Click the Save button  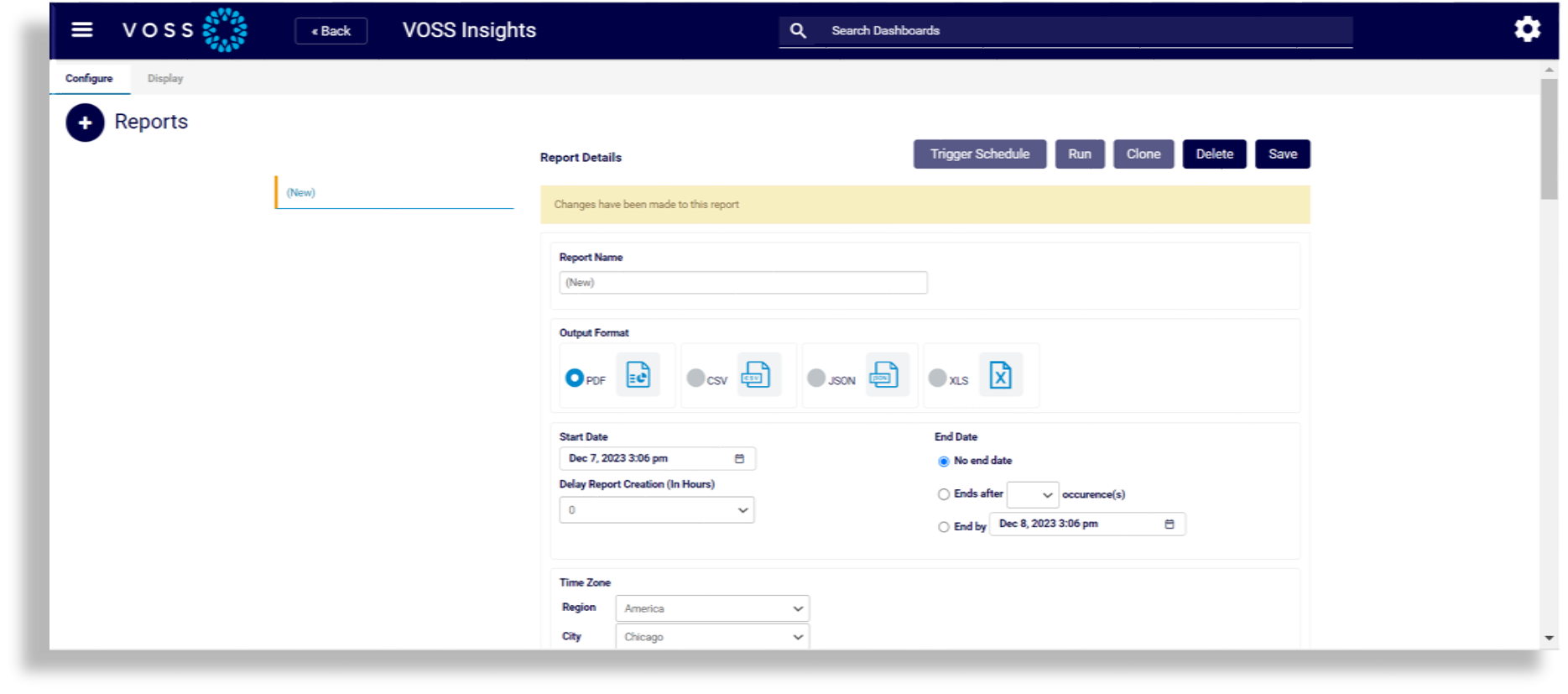(x=1283, y=154)
